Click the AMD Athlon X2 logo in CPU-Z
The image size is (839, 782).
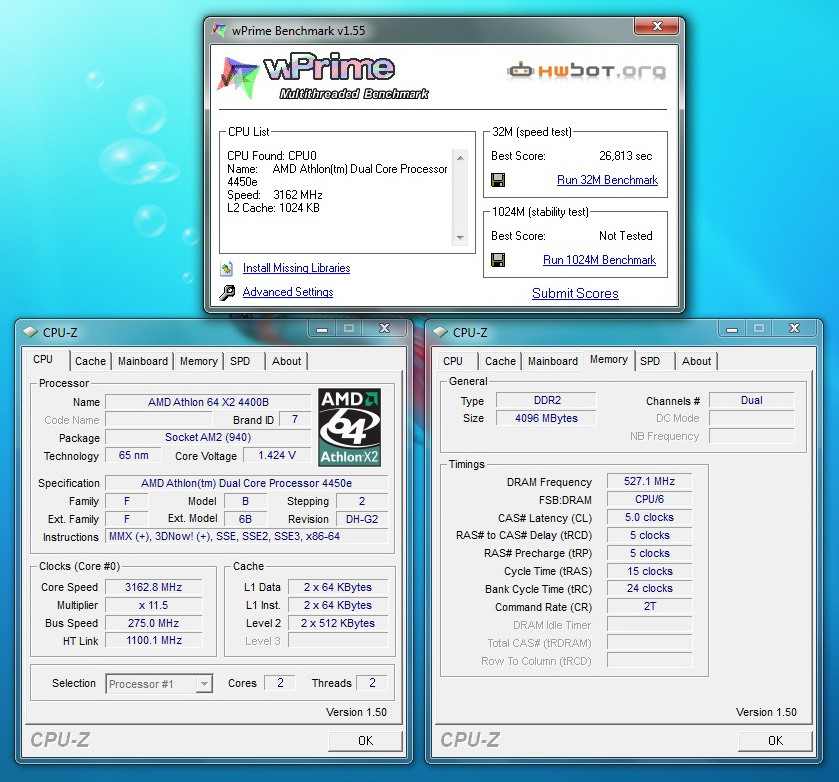pyautogui.click(x=349, y=427)
